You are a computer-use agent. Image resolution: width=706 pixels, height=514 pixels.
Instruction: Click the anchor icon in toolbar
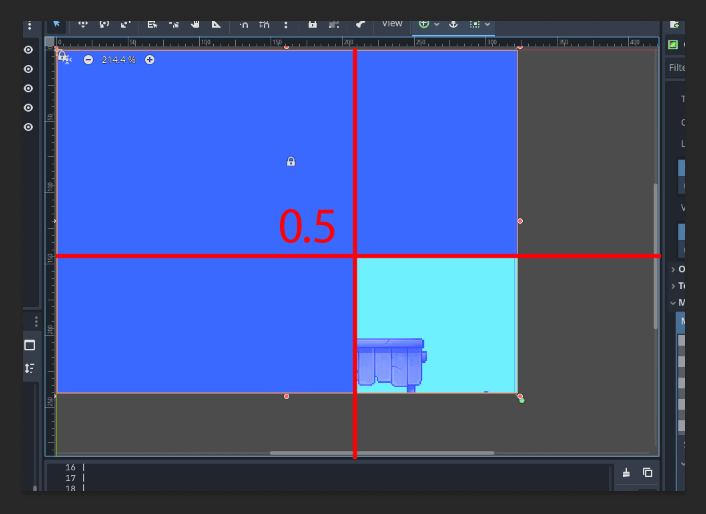click(x=453, y=24)
